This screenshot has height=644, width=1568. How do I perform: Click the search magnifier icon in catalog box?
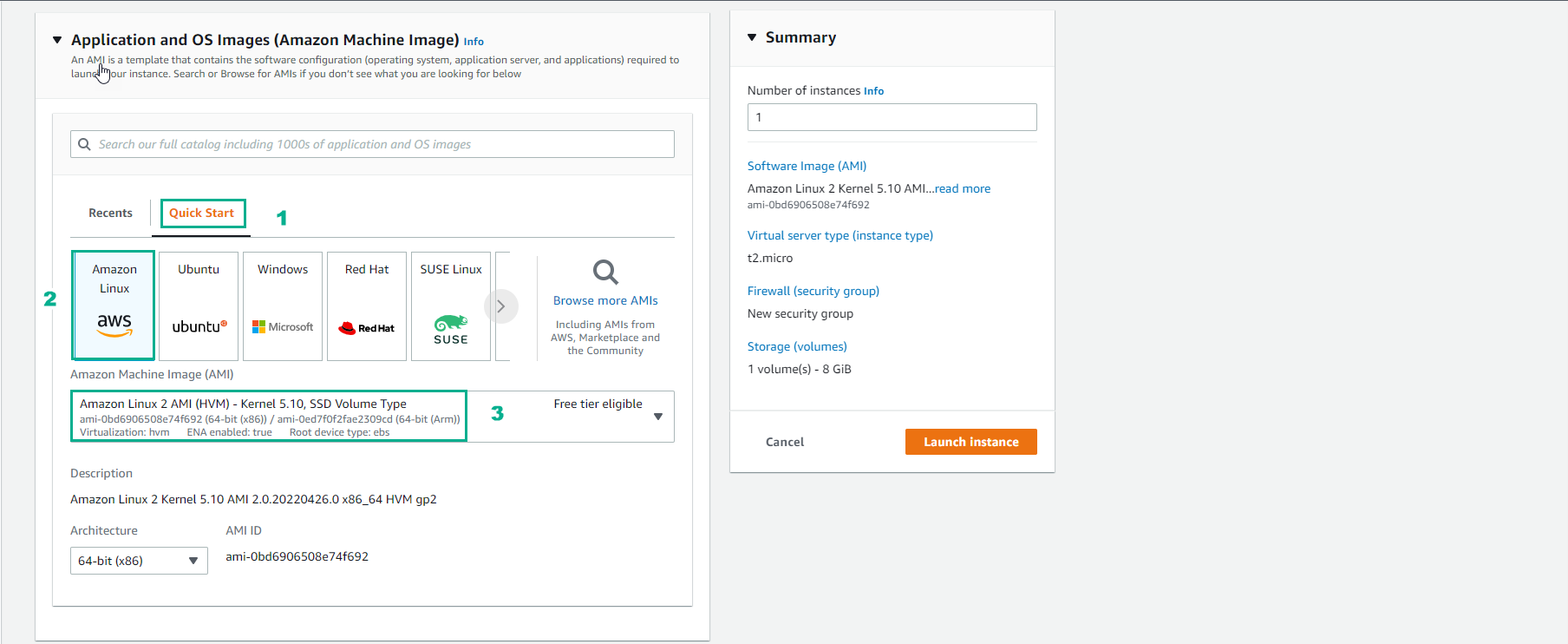[84, 144]
